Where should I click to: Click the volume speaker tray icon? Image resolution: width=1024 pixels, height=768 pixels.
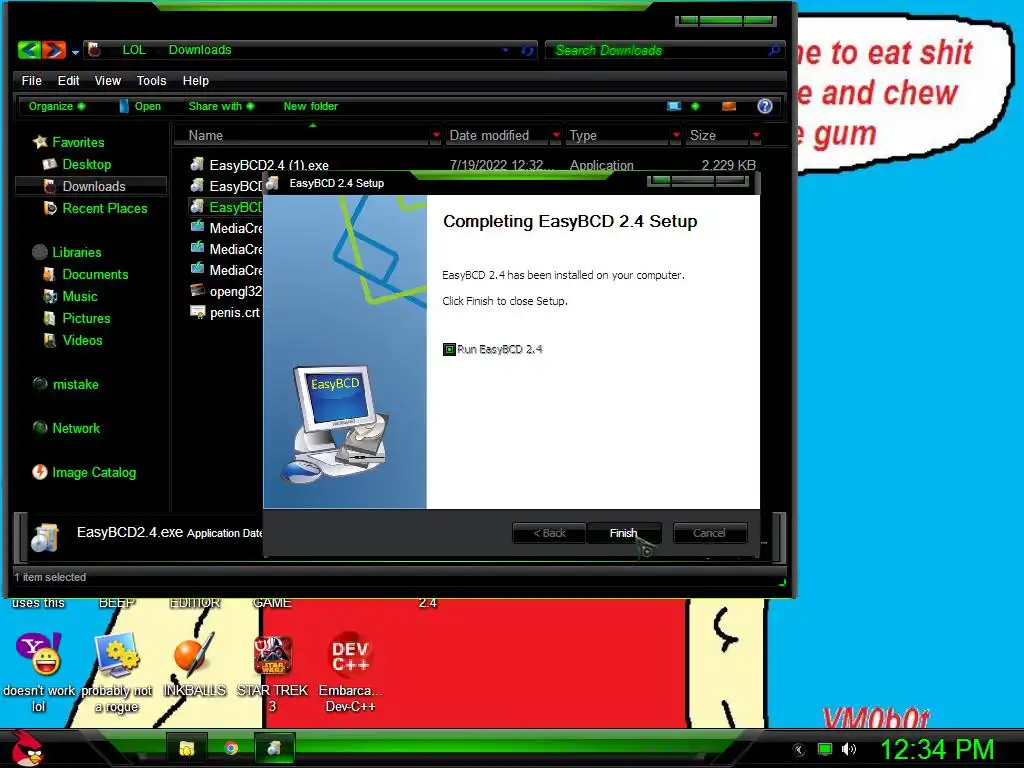[x=848, y=749]
